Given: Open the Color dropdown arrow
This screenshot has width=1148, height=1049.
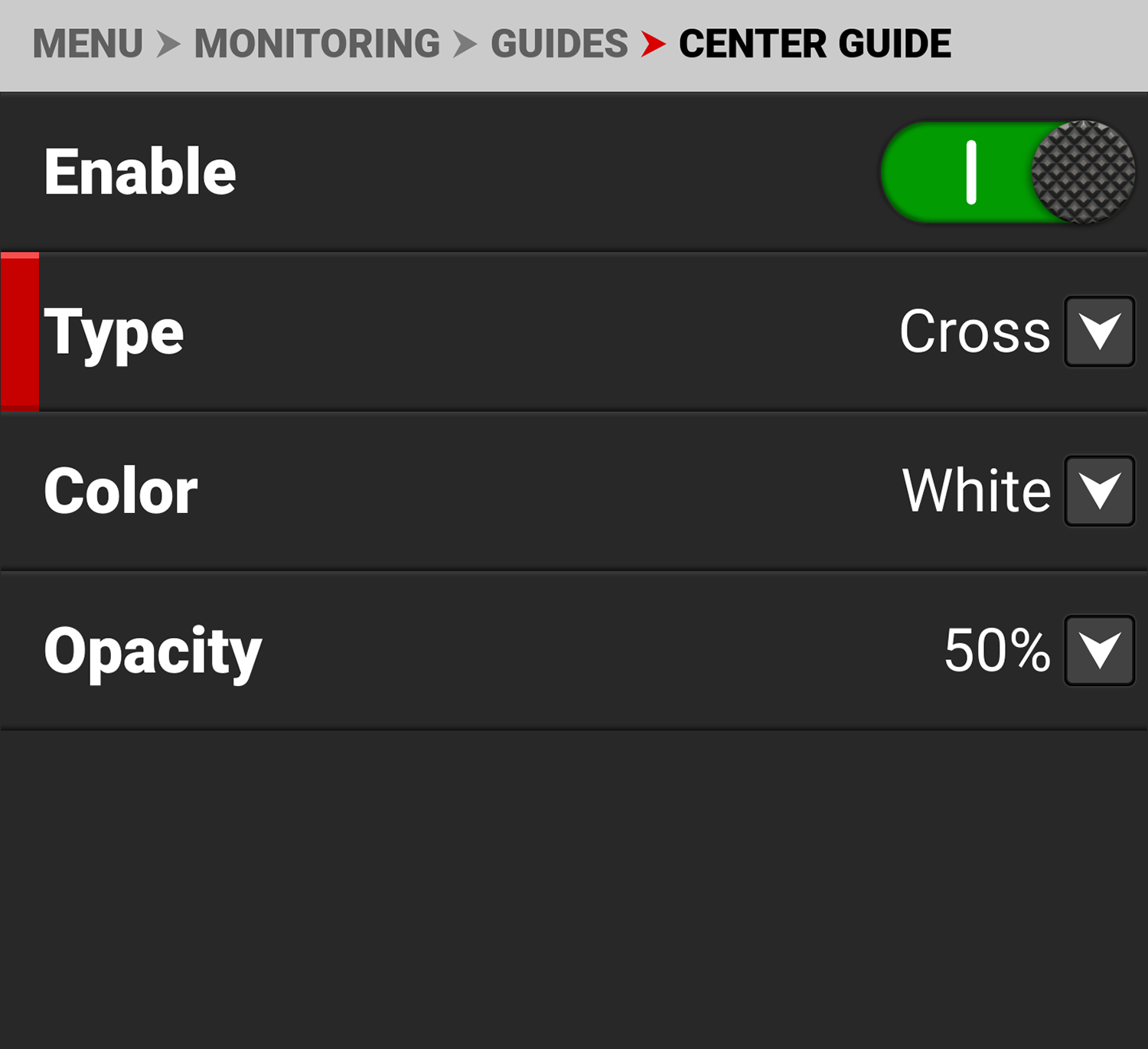Looking at the screenshot, I should coord(1099,491).
